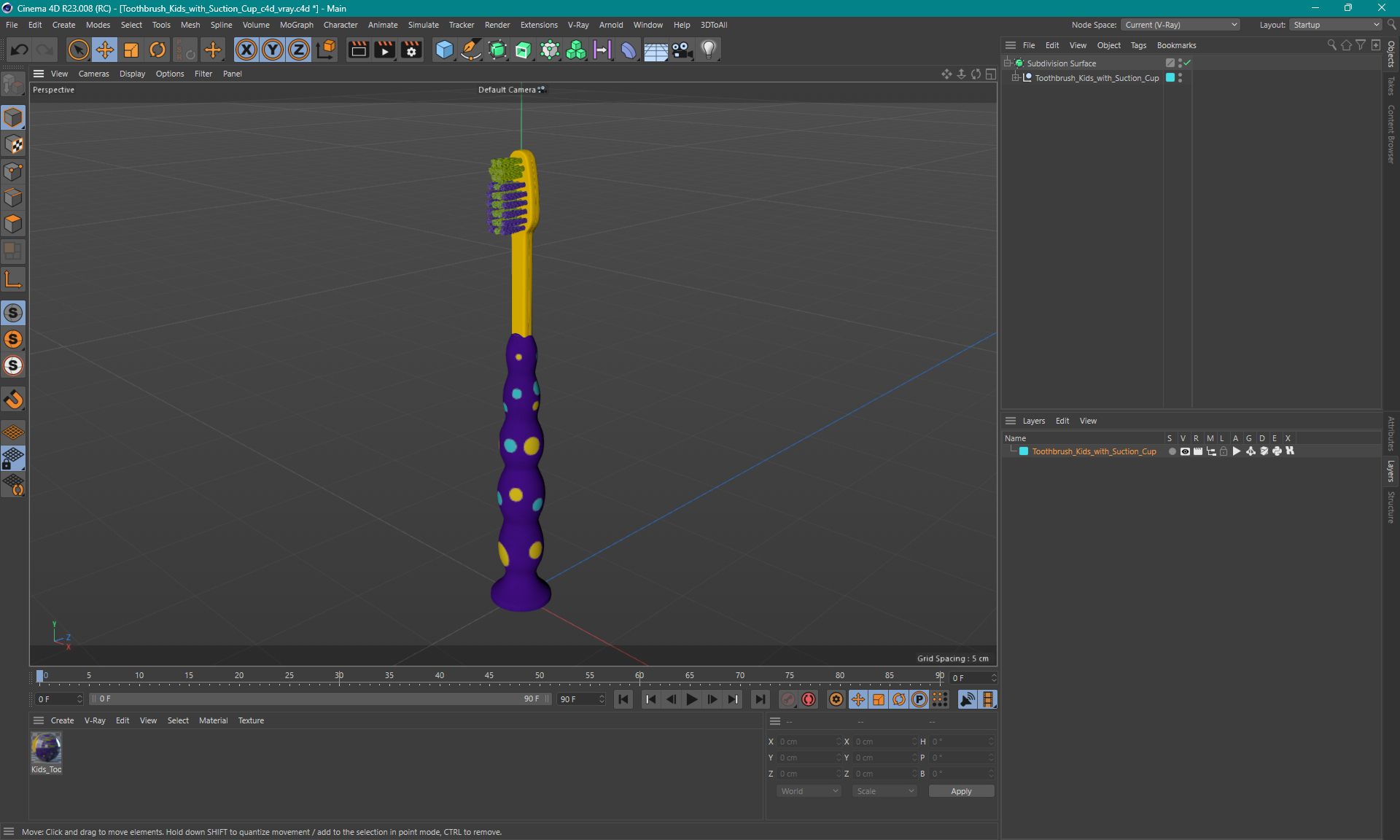Play the animation forward

(x=691, y=699)
